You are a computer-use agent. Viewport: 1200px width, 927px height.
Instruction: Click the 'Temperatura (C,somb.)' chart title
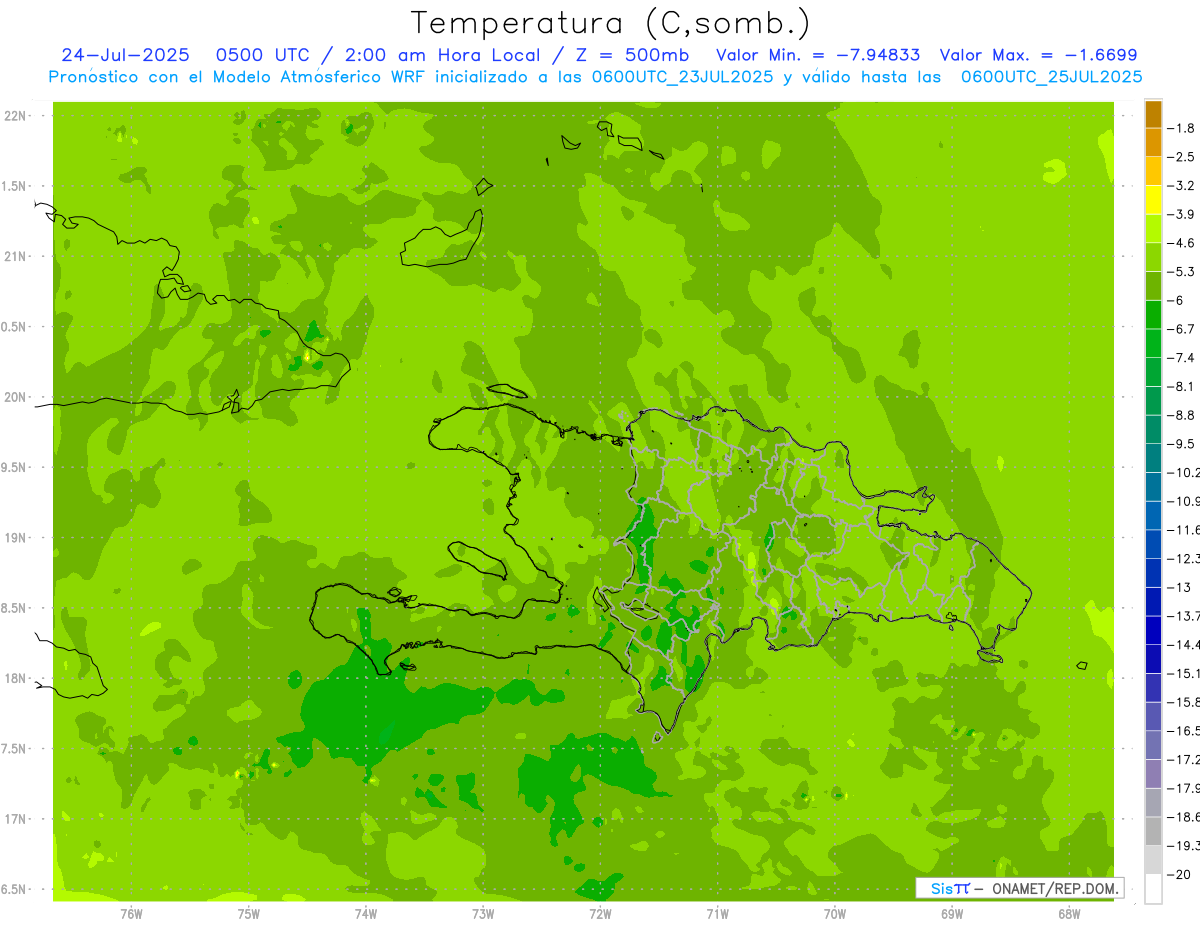tap(610, 23)
